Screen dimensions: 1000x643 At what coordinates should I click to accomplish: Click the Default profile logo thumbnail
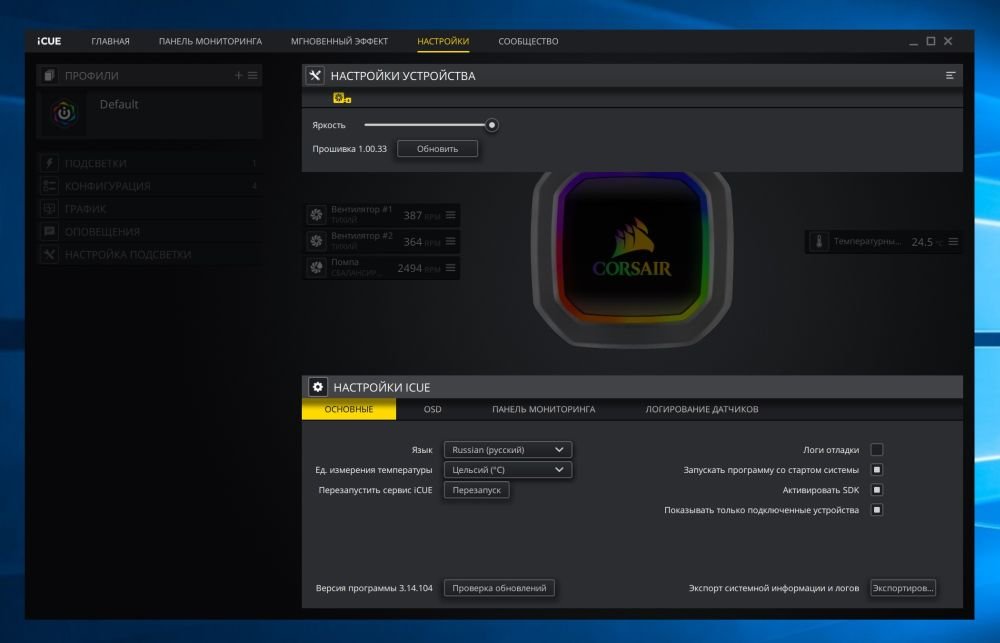[x=64, y=114]
